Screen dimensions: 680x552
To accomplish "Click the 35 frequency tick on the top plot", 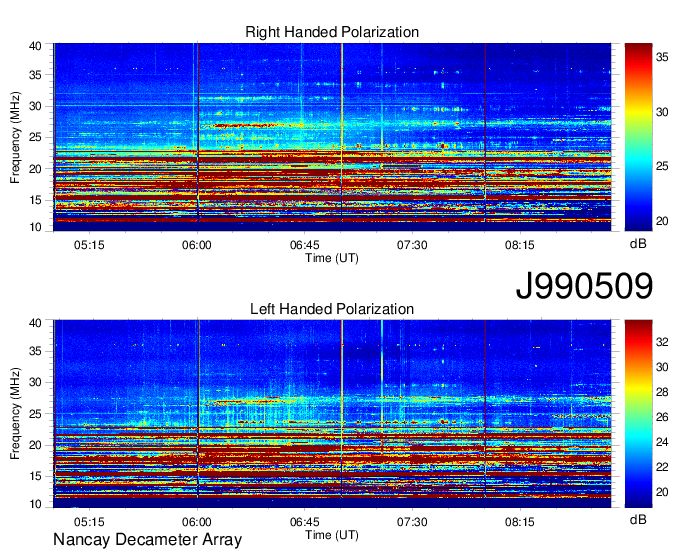I will click(x=35, y=75).
